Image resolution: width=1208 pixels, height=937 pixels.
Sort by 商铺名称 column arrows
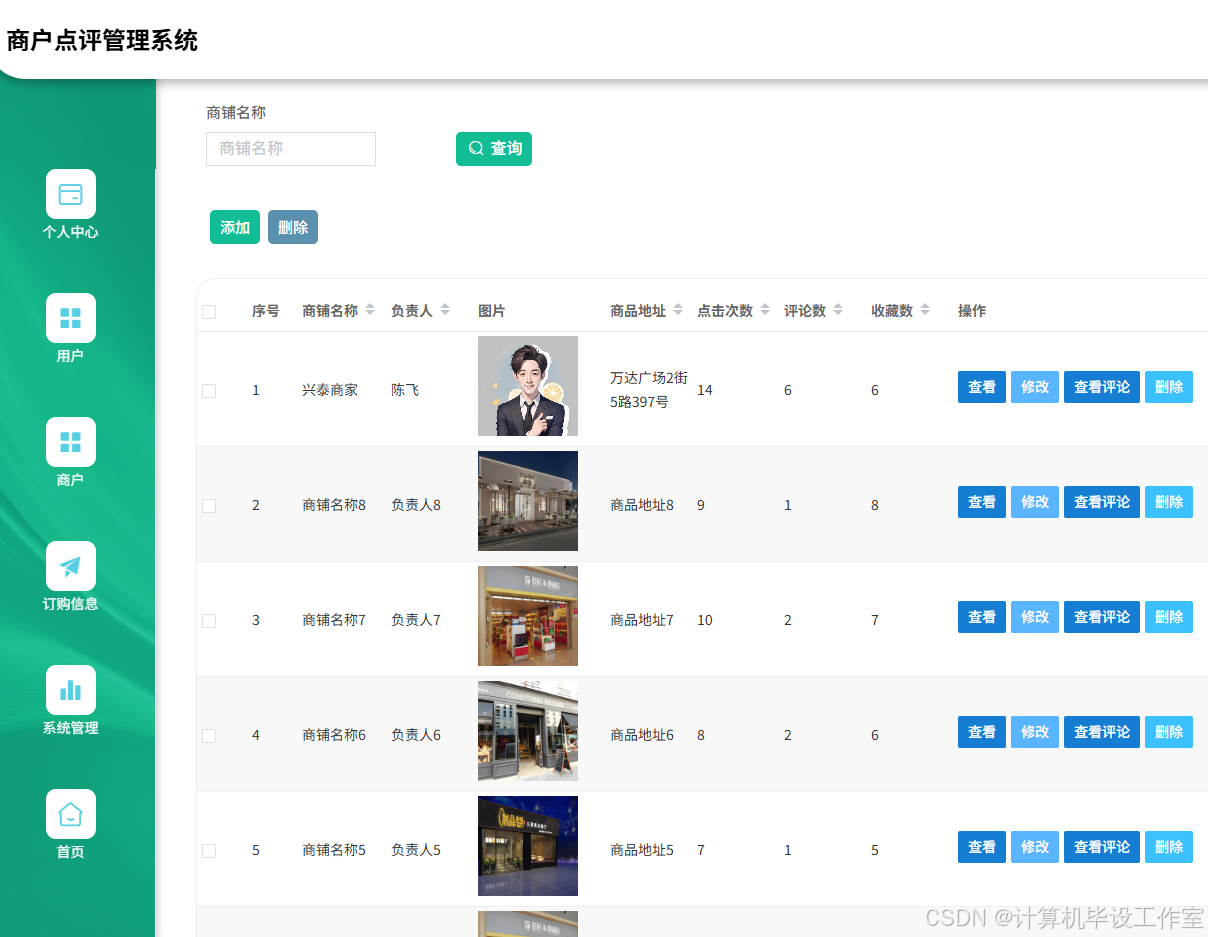click(x=370, y=310)
